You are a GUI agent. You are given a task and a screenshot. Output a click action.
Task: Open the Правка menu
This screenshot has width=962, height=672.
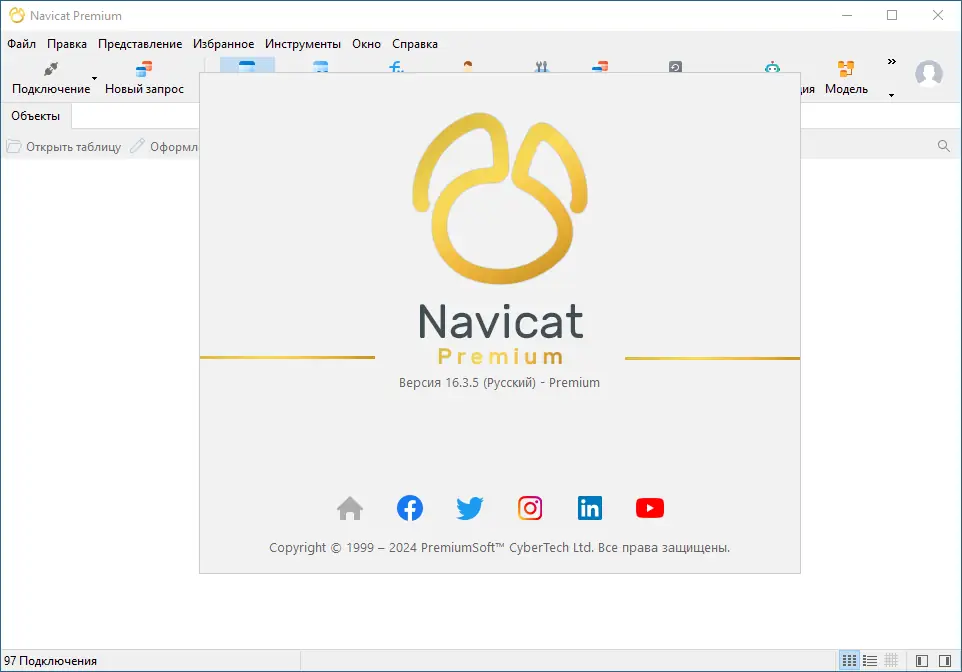[67, 44]
